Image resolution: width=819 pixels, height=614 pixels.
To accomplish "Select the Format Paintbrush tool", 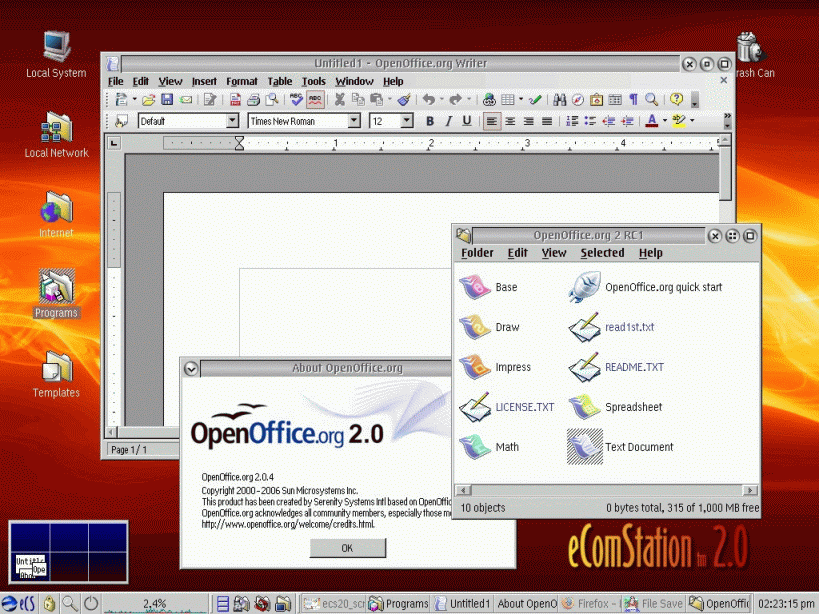I will click(x=404, y=99).
